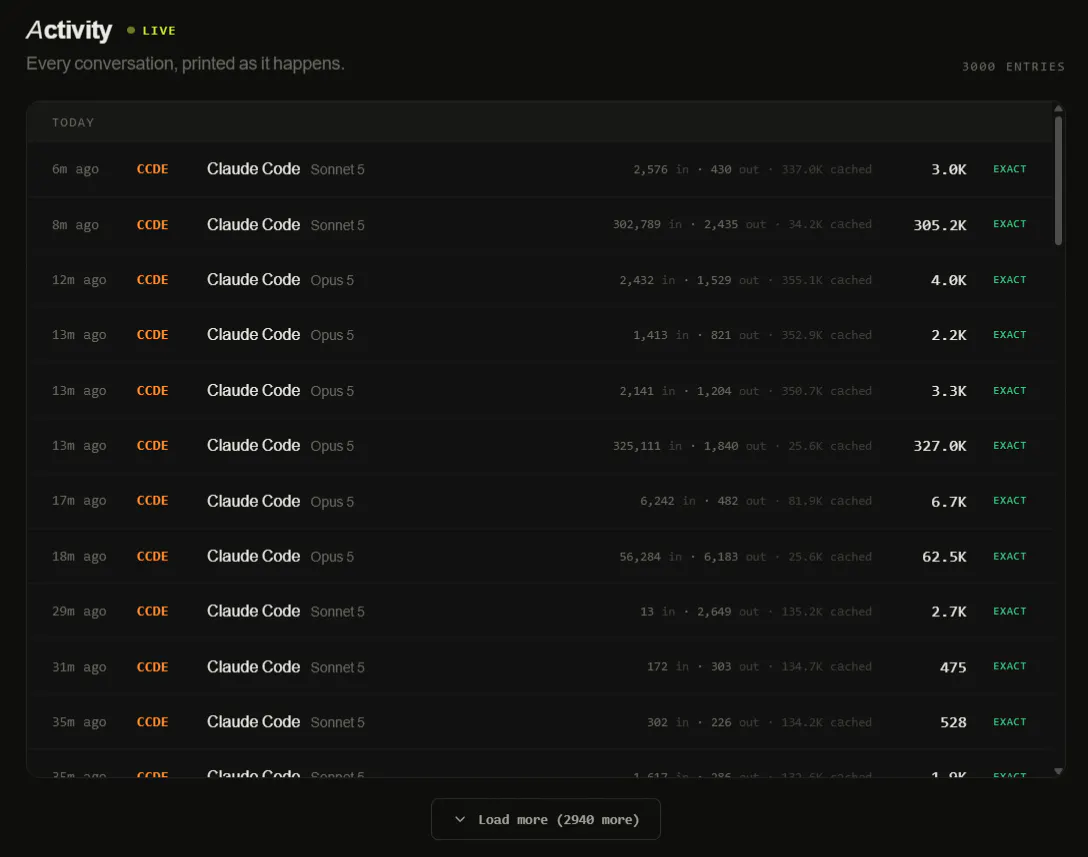The width and height of the screenshot is (1088, 857).
Task: Click the 302,789 in token count
Action: coord(647,224)
